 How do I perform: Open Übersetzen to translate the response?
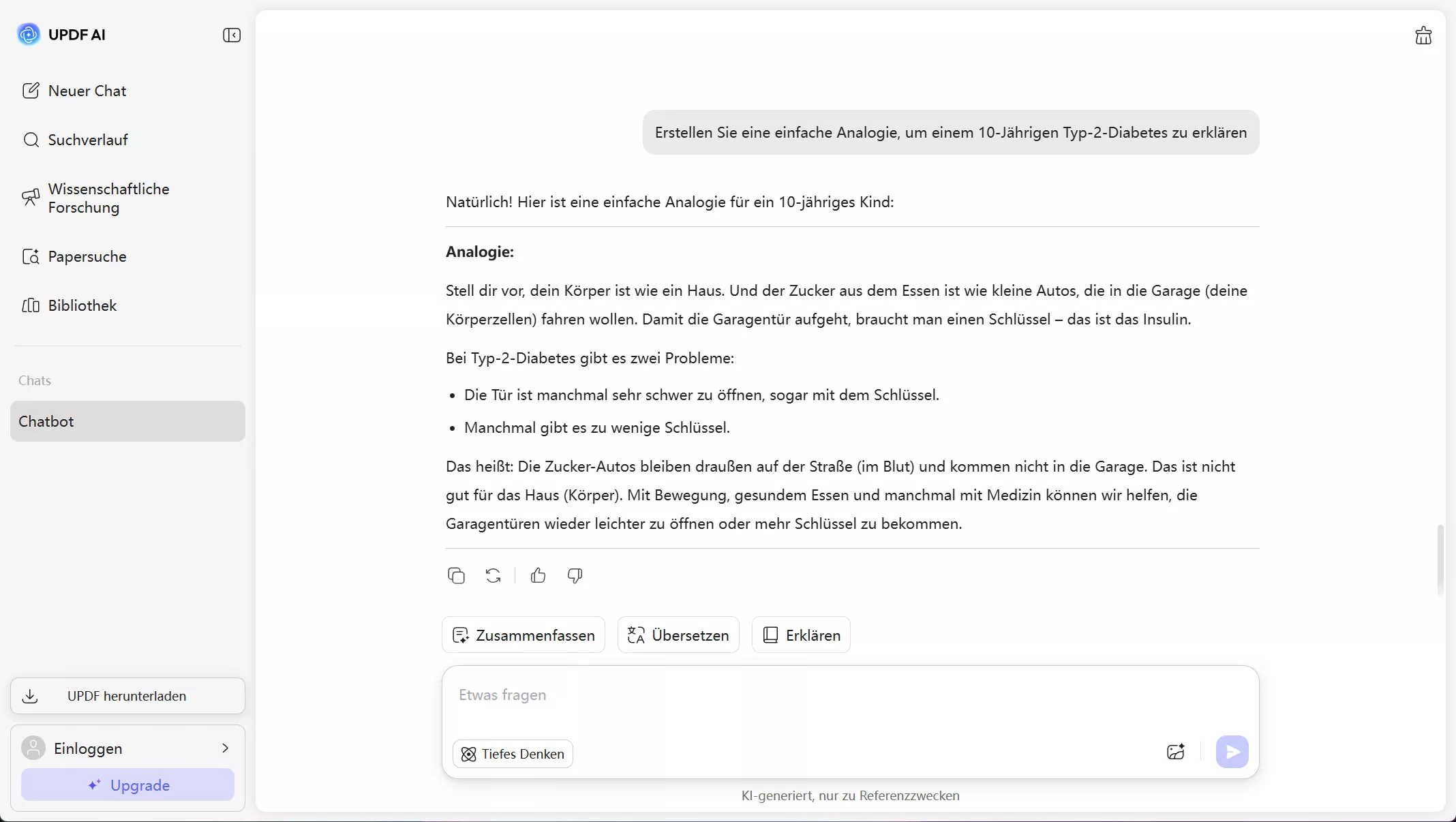click(677, 635)
